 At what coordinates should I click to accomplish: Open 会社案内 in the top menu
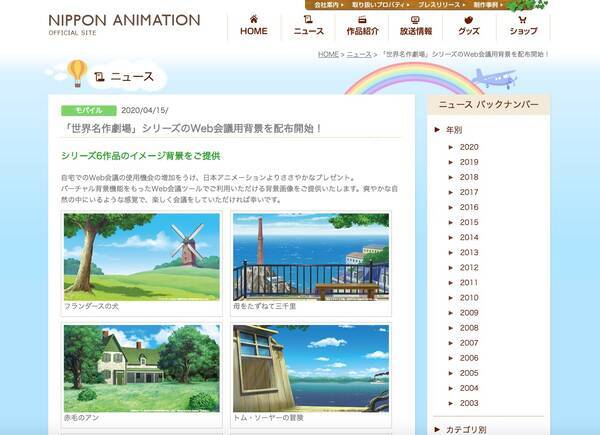pos(326,5)
